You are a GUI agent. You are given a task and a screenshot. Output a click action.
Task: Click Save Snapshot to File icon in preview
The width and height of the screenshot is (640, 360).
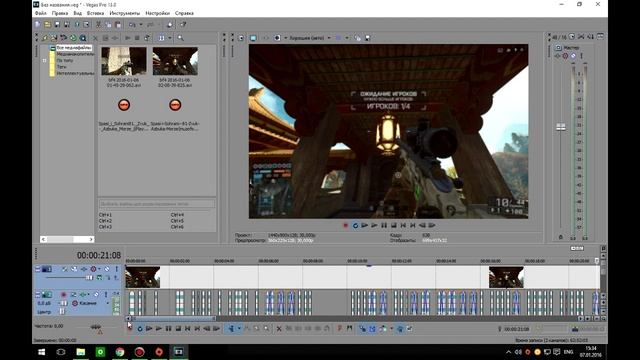pos(367,38)
